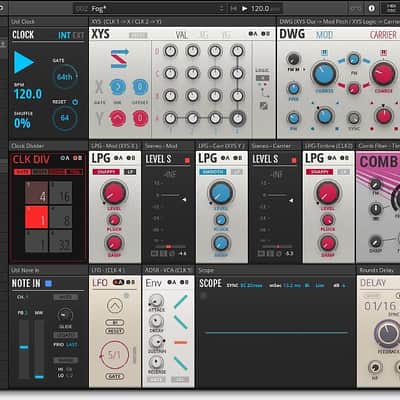Select the 32 divider pad in CLK DIV
Screen dimensions: 400x400
pos(61,241)
